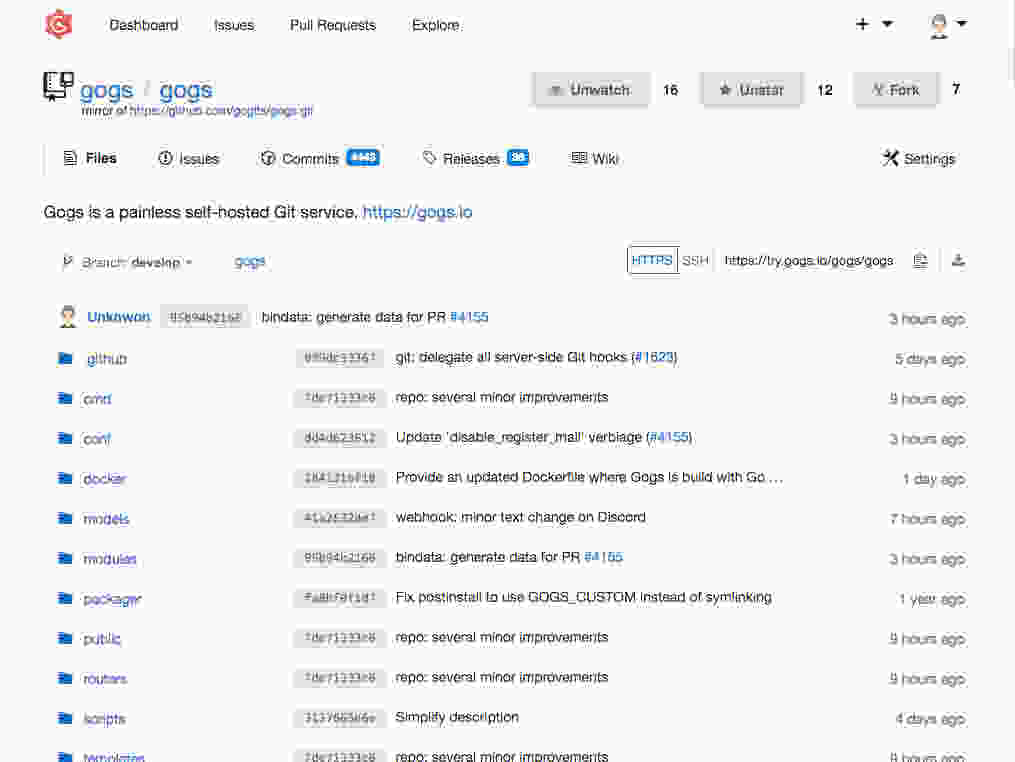Image resolution: width=1015 pixels, height=762 pixels.
Task: Click the clone URL input field
Action: (x=809, y=260)
